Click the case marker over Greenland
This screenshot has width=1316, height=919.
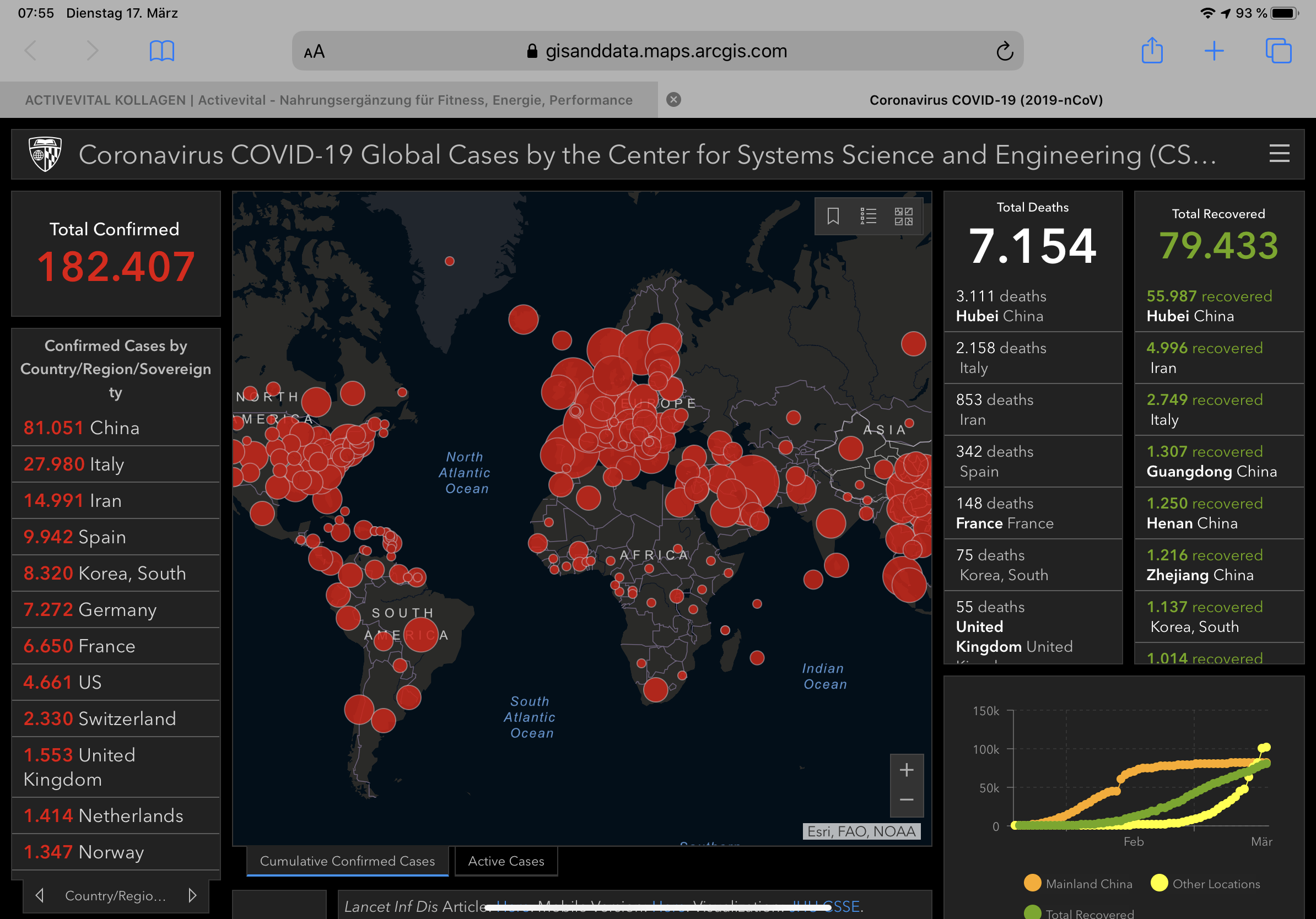(449, 261)
